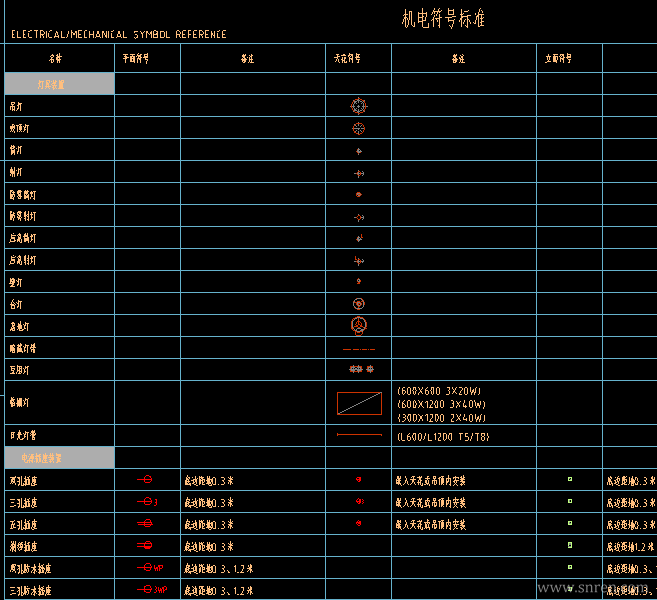This screenshot has width=657, height=600.
Task: Click the title 机电符号标准
Action: [443, 19]
